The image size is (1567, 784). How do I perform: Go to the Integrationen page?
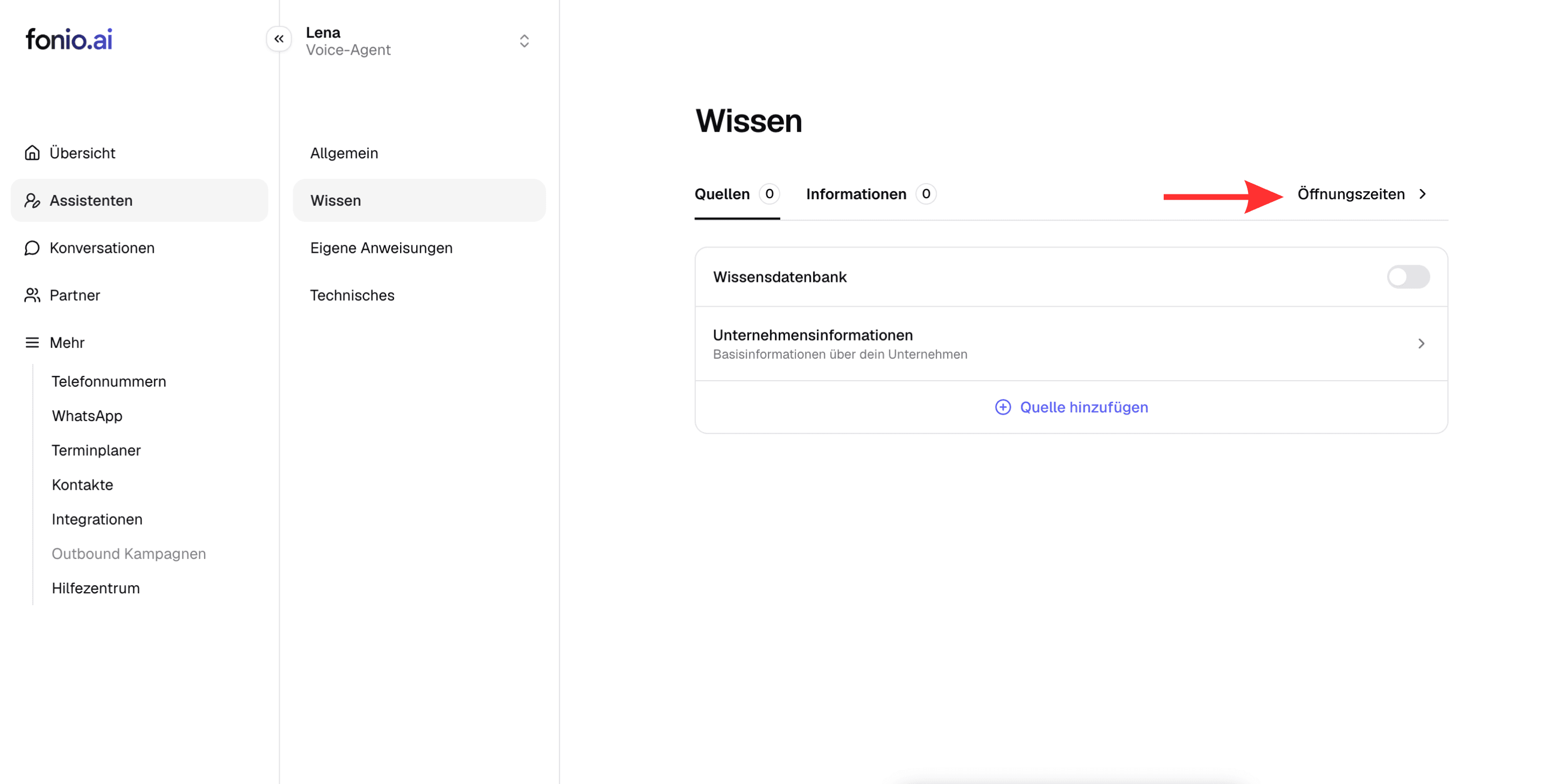[97, 519]
